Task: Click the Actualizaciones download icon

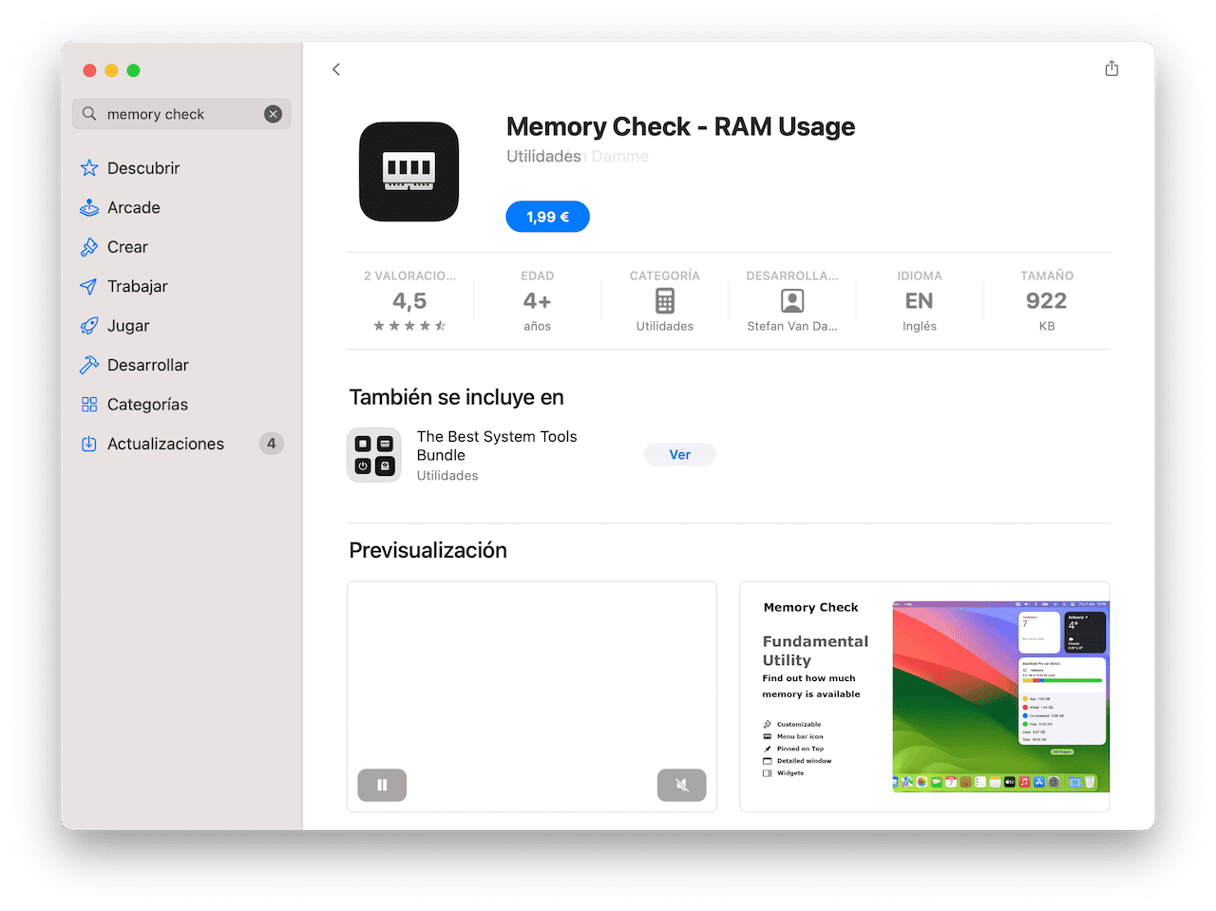Action: (89, 444)
